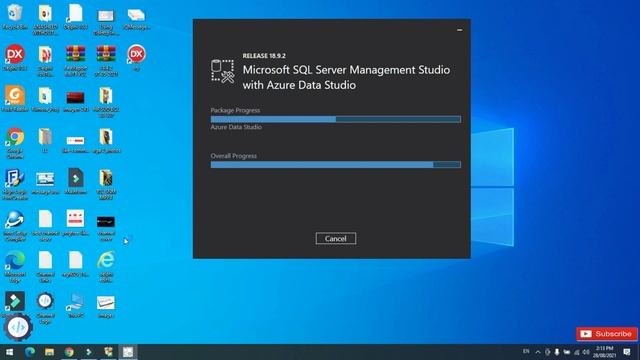Click the 'Overall Progress' label

tap(233, 156)
